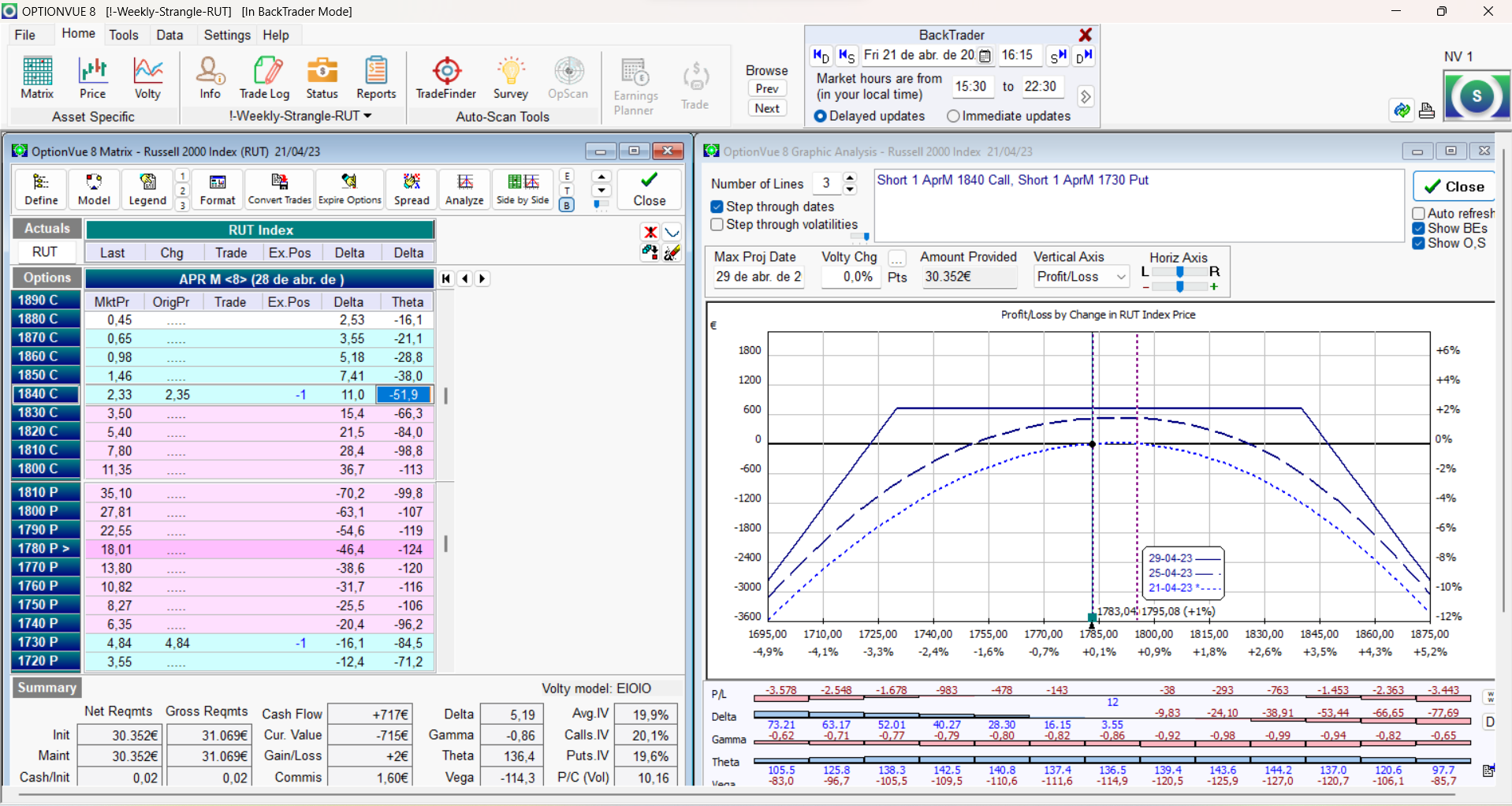Screen dimensions: 1512x806
Task: Open the Matrix tool in ribbon
Action: click(x=37, y=78)
